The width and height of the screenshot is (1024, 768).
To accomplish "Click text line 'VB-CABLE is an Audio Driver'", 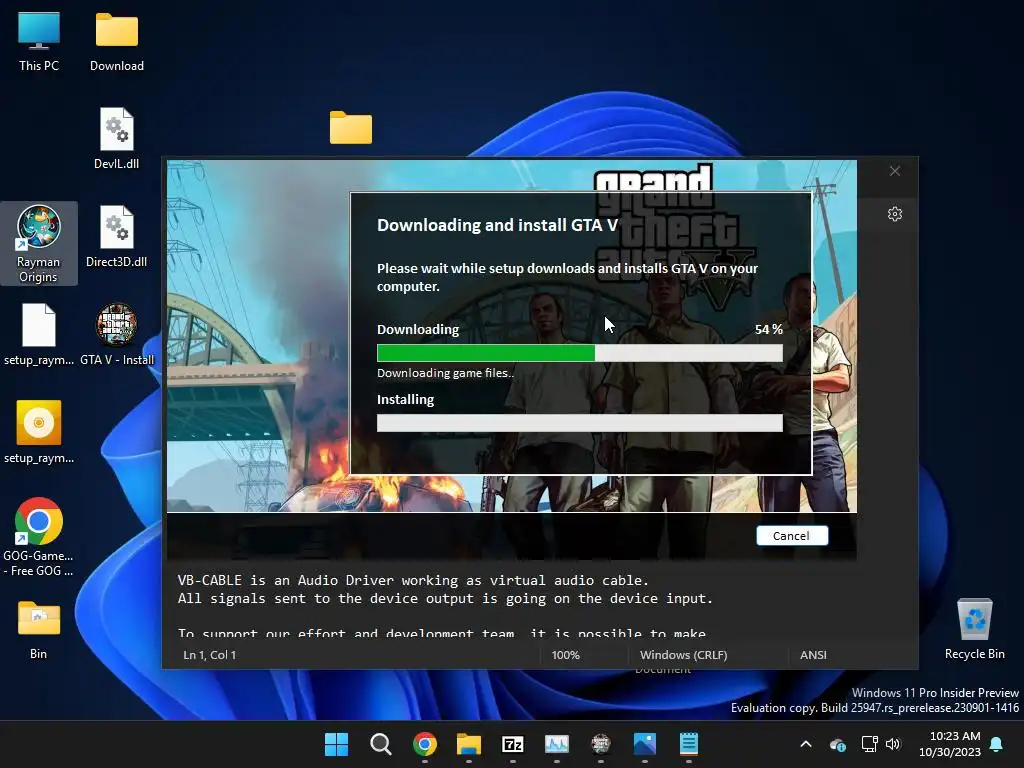I will point(413,580).
